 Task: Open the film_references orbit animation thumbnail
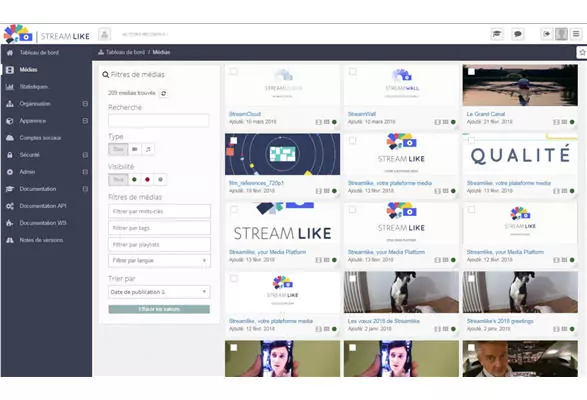tap(282, 154)
